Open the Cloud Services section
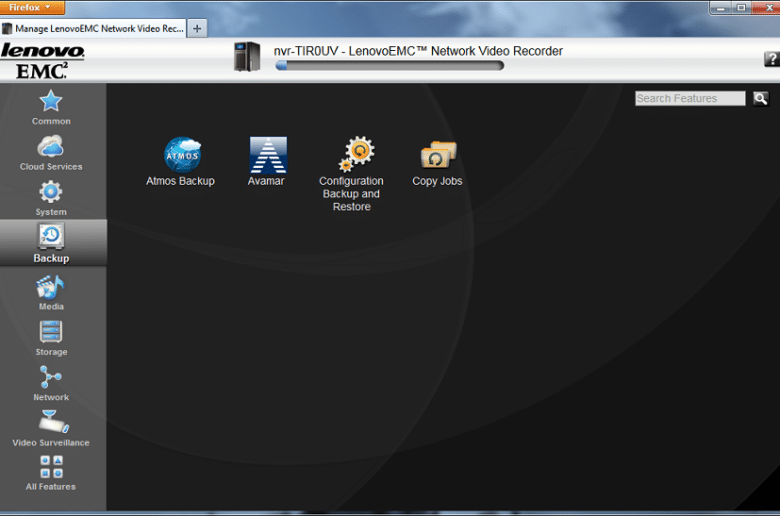The width and height of the screenshot is (780, 516). 51,154
